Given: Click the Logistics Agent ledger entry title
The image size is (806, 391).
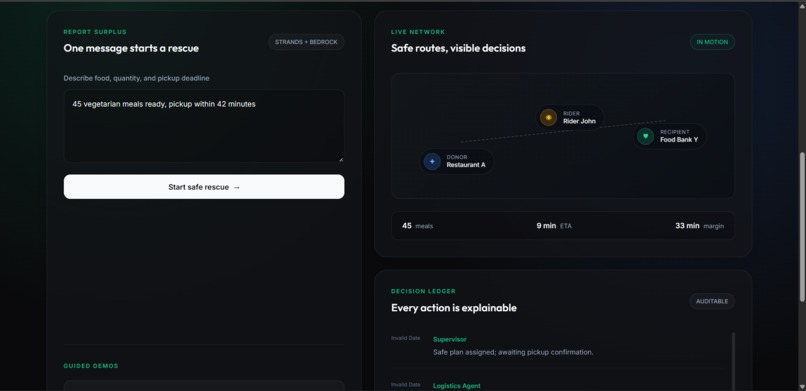Looking at the screenshot, I should click(456, 386).
